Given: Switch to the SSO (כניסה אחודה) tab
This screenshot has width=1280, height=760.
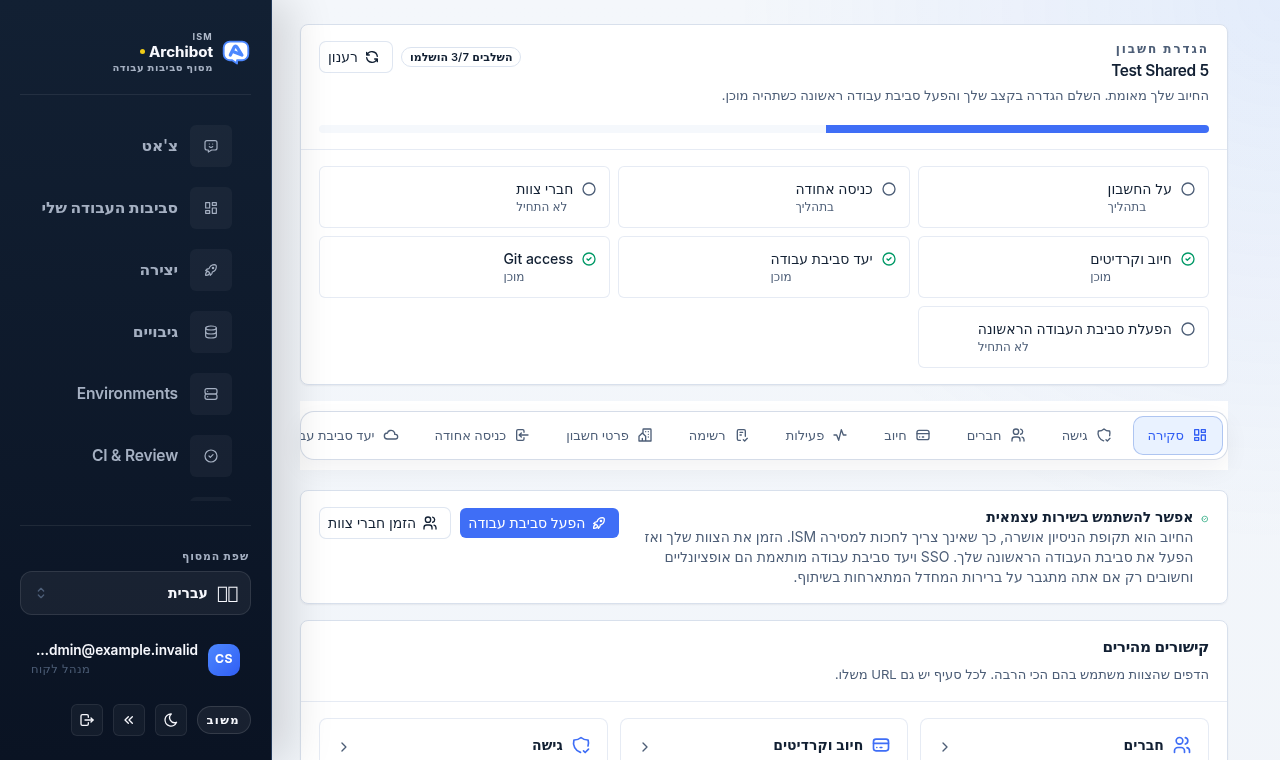Looking at the screenshot, I should point(482,435).
